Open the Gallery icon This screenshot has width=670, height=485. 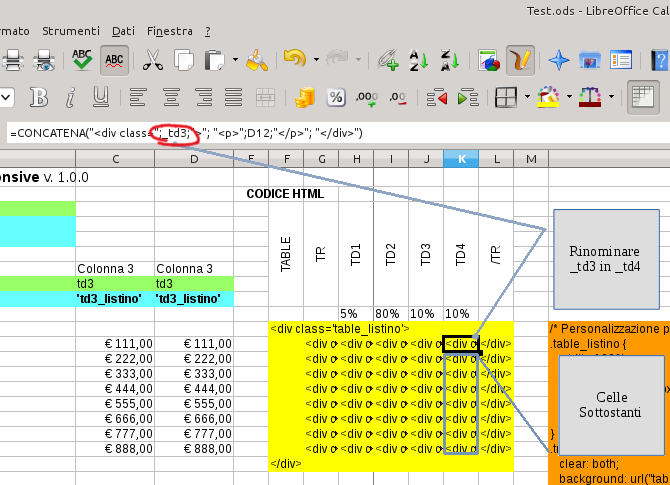pos(590,60)
